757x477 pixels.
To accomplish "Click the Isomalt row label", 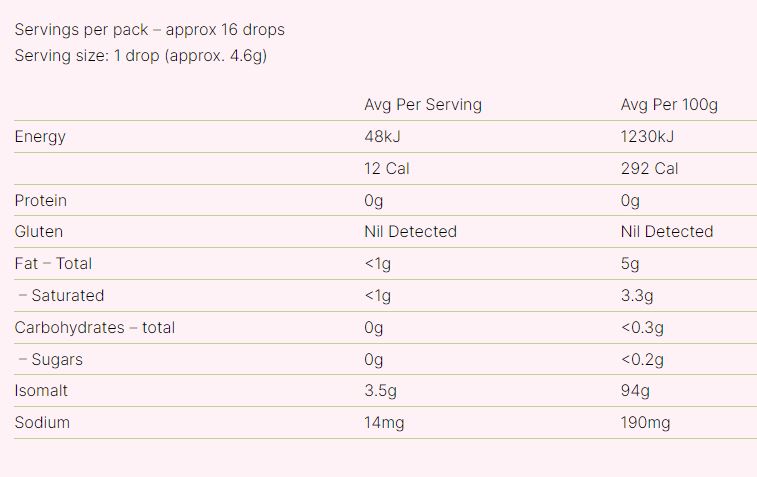I will click(41, 391).
